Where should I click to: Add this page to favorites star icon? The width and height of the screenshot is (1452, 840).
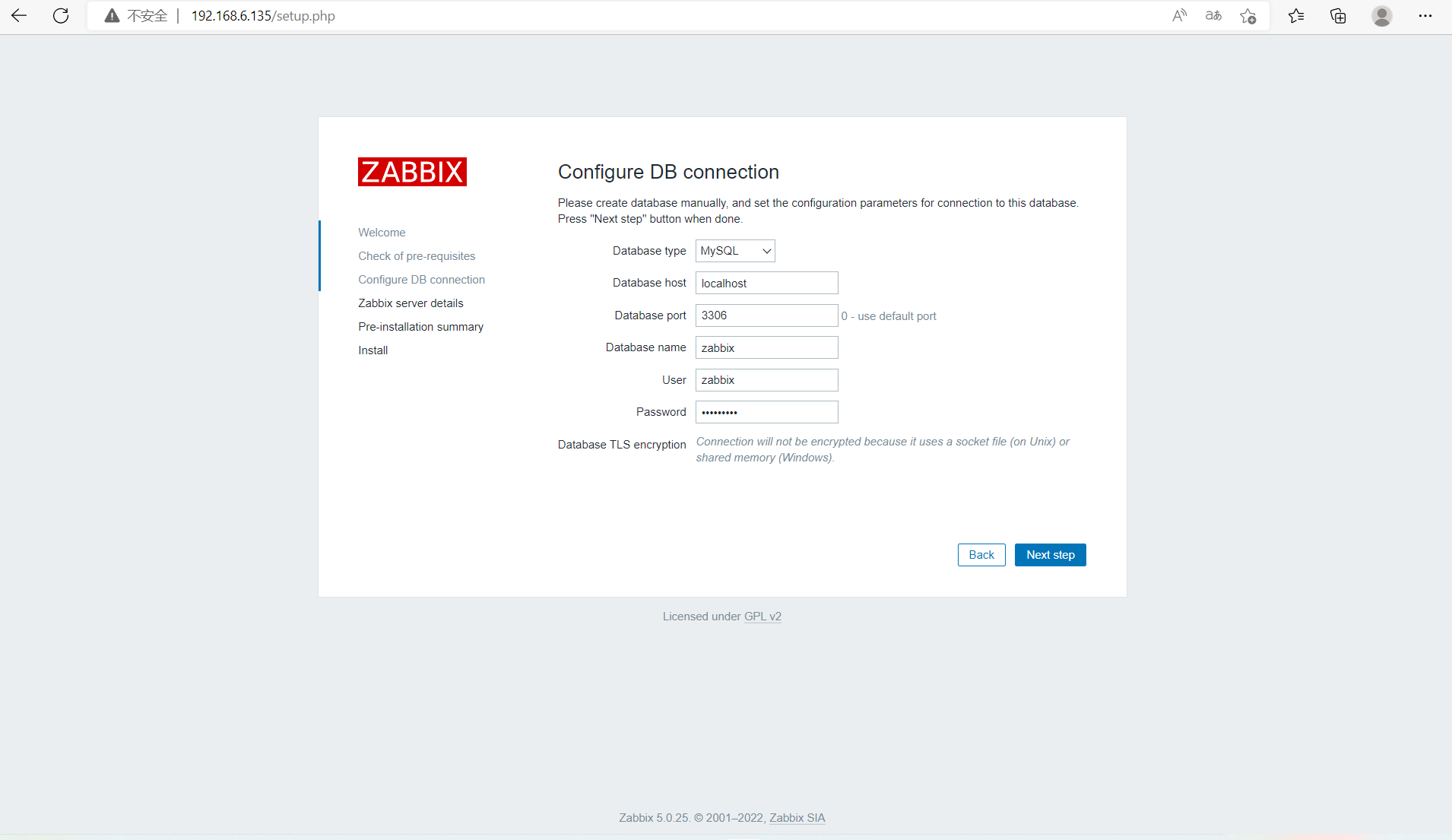1248,16
